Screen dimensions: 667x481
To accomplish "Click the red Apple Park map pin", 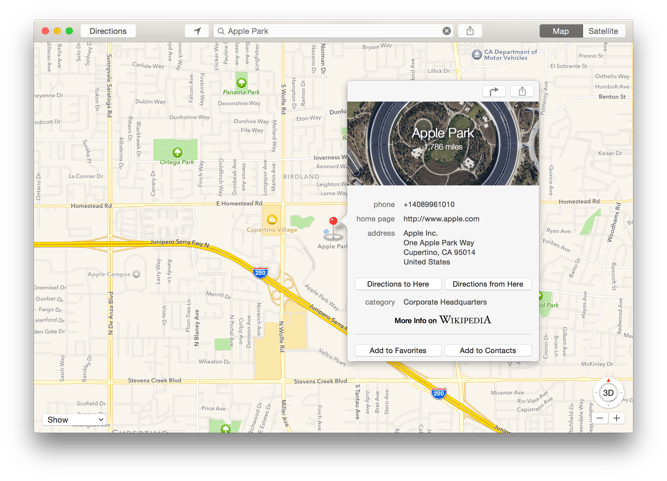I will [x=334, y=227].
